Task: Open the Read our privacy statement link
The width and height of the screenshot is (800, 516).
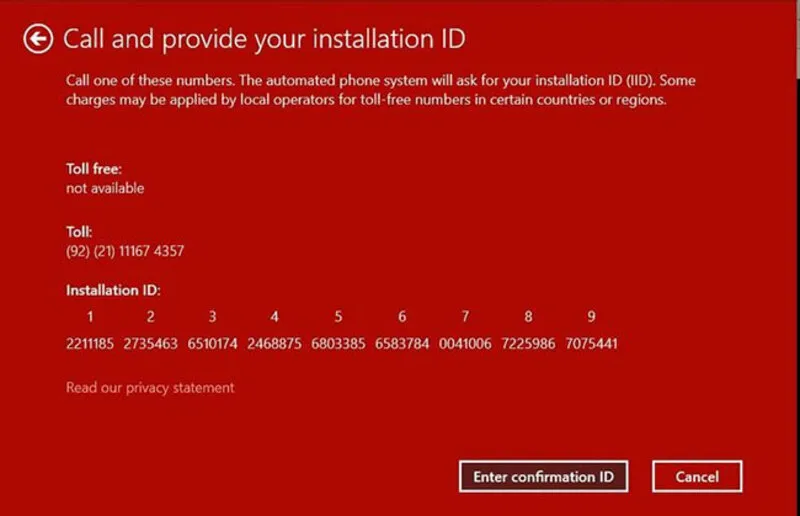Action: [150, 388]
